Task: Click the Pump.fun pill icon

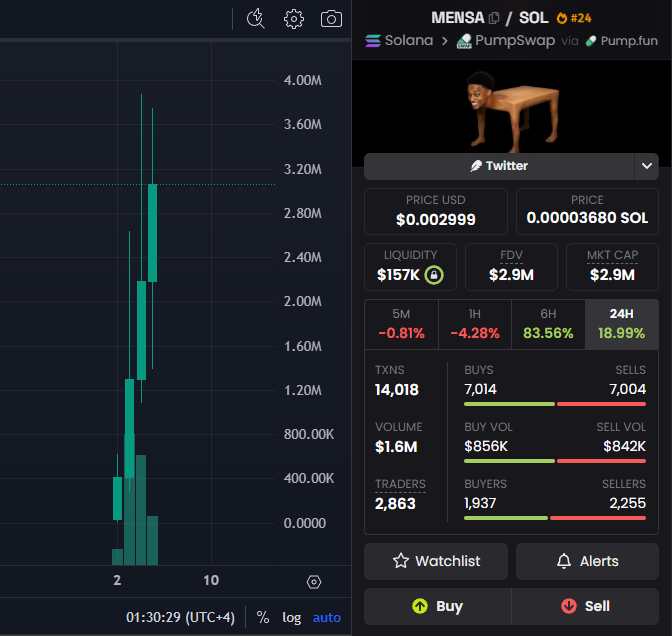Action: pyautogui.click(x=591, y=41)
